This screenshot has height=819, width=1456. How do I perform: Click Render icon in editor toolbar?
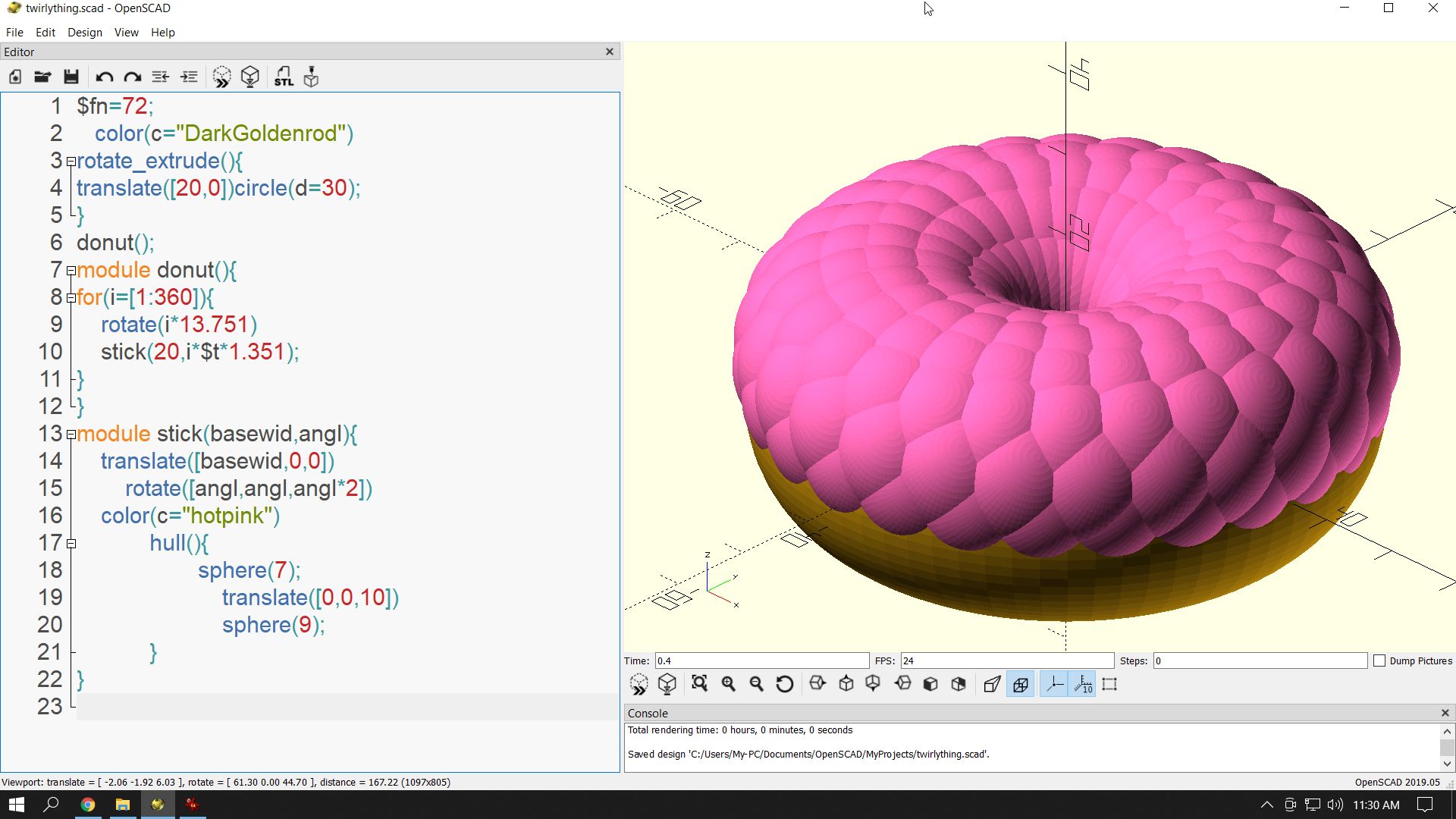[x=250, y=77]
